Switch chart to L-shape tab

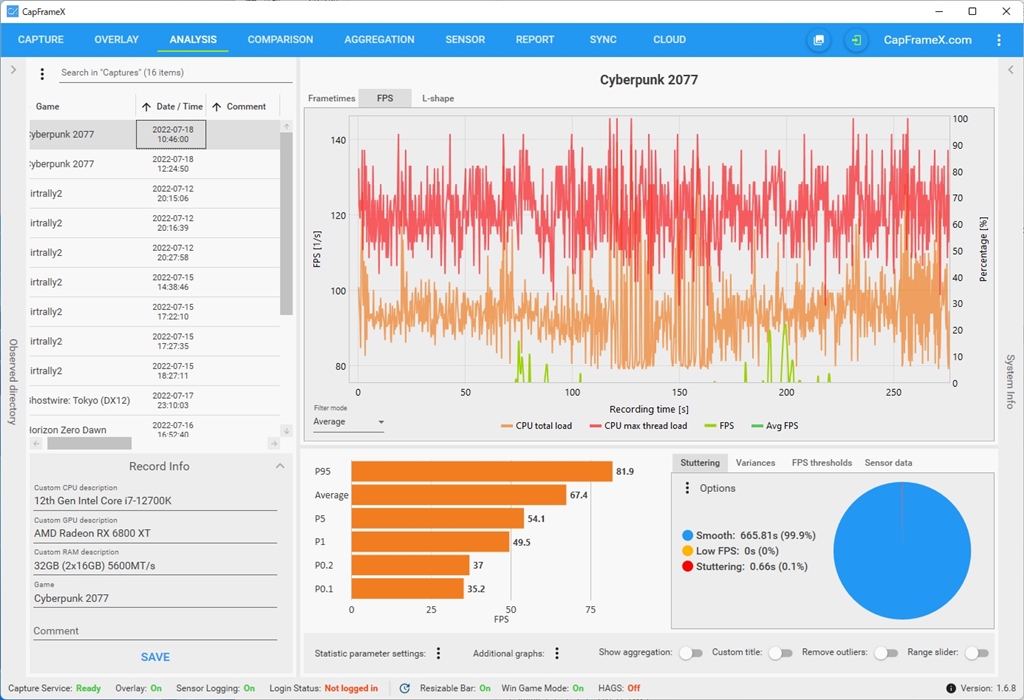438,98
